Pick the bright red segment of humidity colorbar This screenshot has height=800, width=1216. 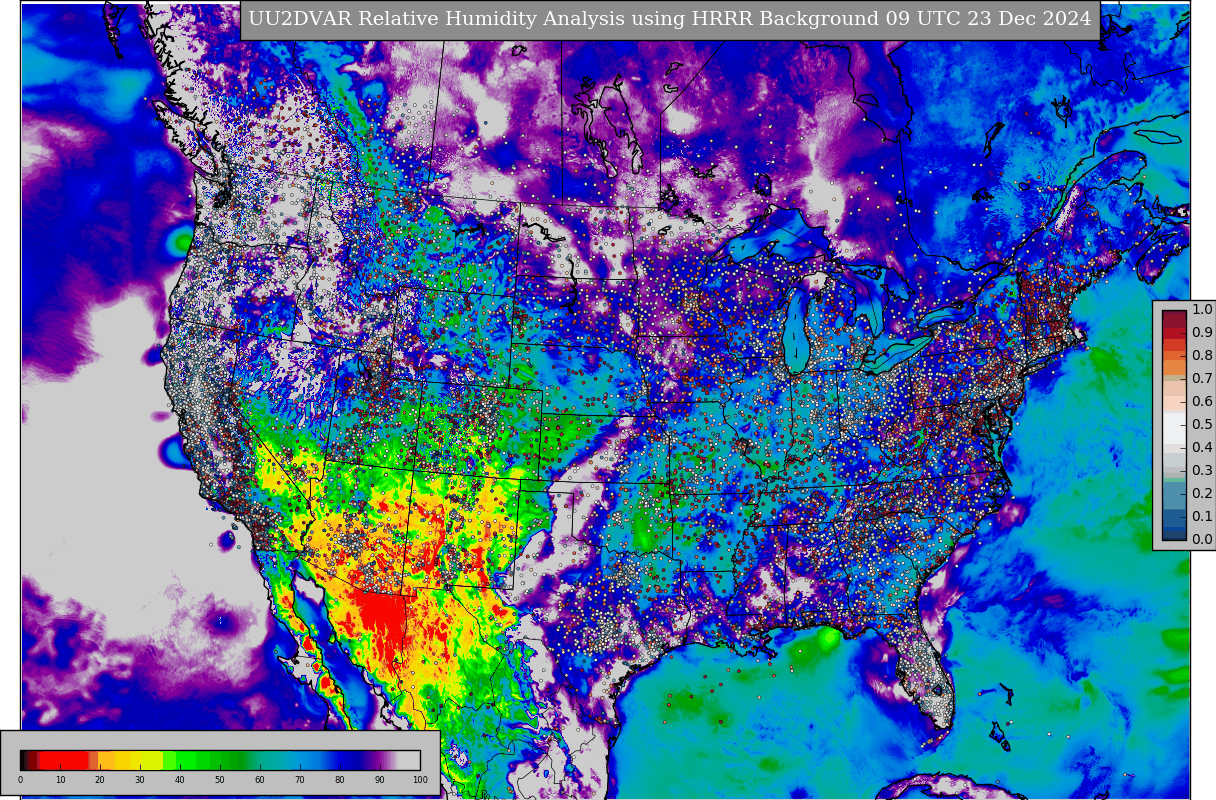[63, 760]
